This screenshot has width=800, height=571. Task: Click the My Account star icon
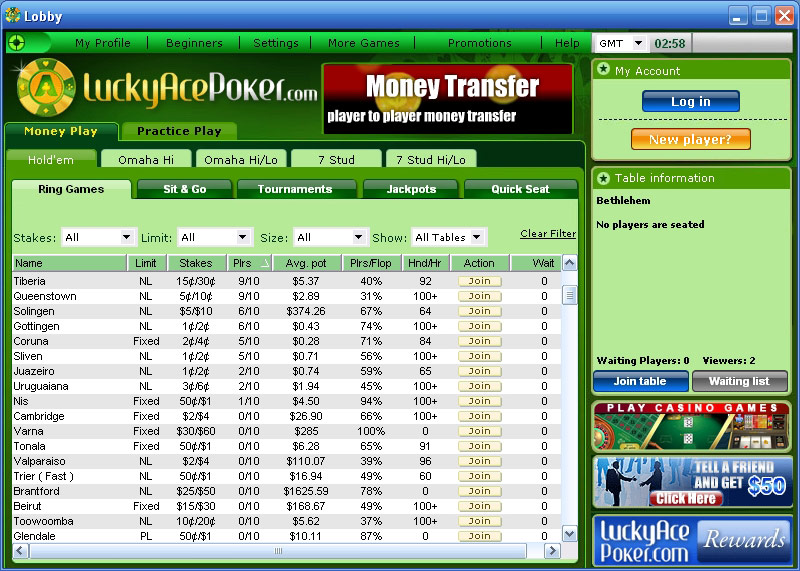(x=604, y=69)
